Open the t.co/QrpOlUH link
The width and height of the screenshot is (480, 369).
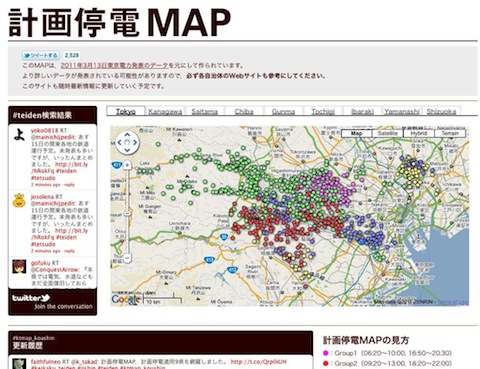(x=258, y=362)
